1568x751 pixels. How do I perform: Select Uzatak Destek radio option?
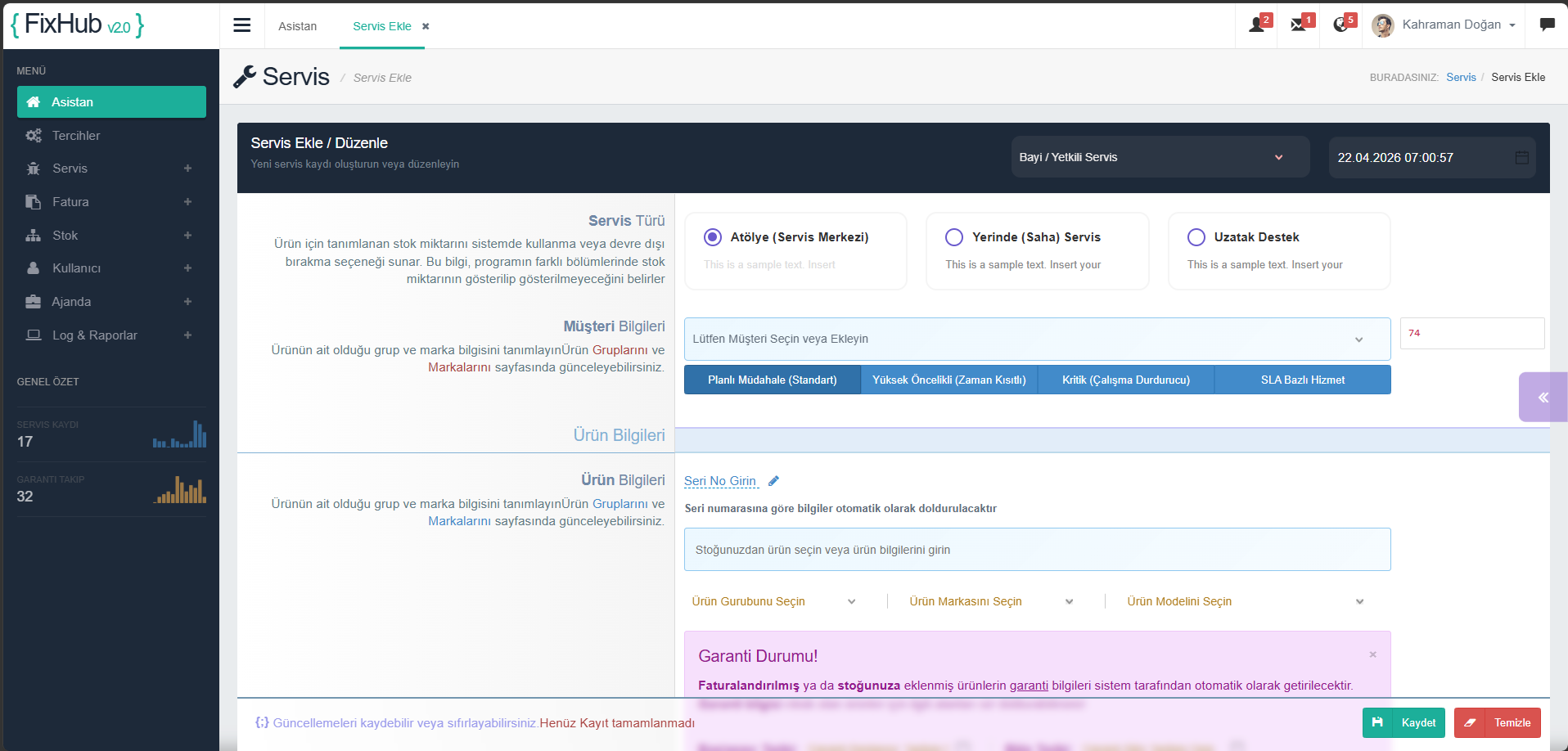point(1196,237)
